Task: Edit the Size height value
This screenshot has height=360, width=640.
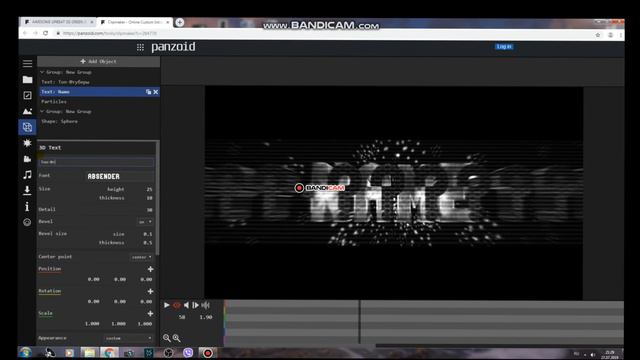Action: 149,189
